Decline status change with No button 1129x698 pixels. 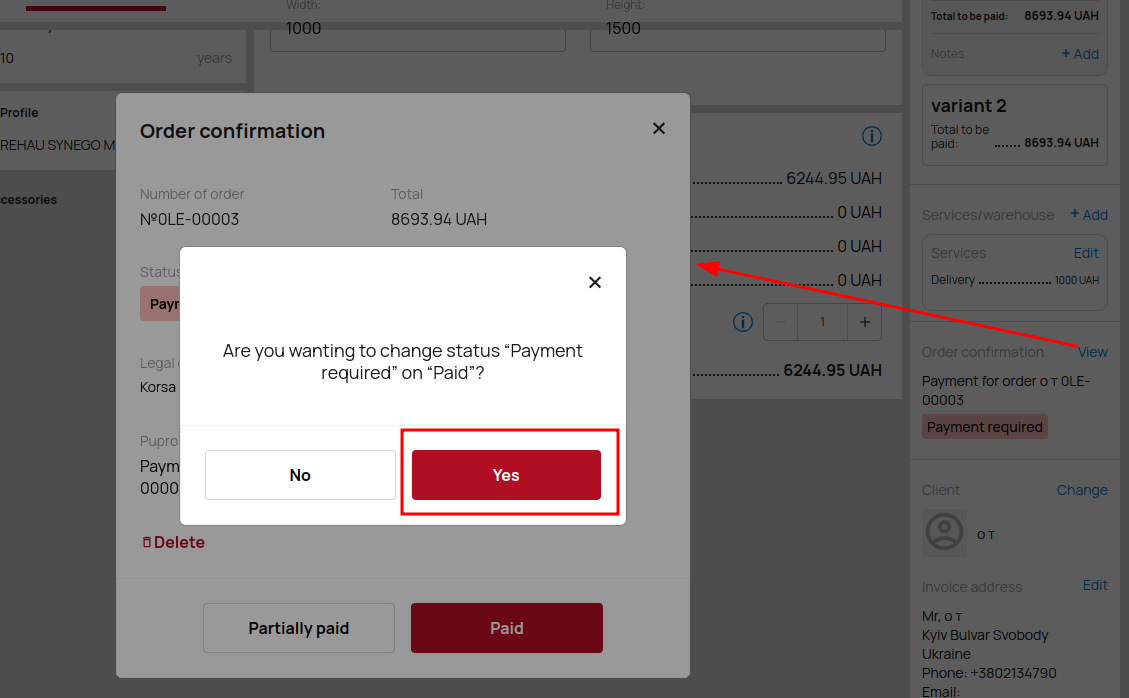[x=300, y=475]
